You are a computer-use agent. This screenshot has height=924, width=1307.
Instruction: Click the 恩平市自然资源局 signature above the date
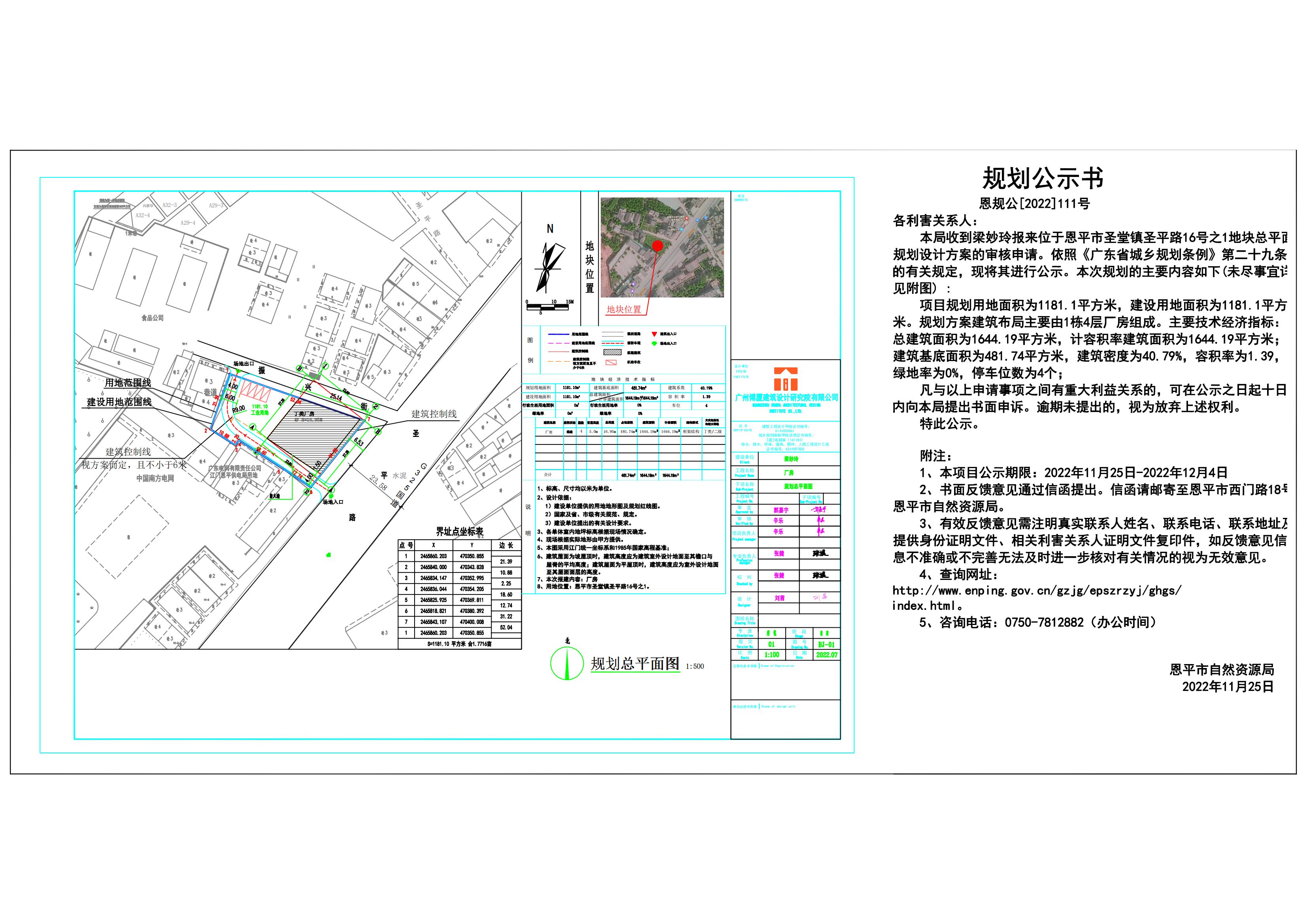coord(1222,670)
